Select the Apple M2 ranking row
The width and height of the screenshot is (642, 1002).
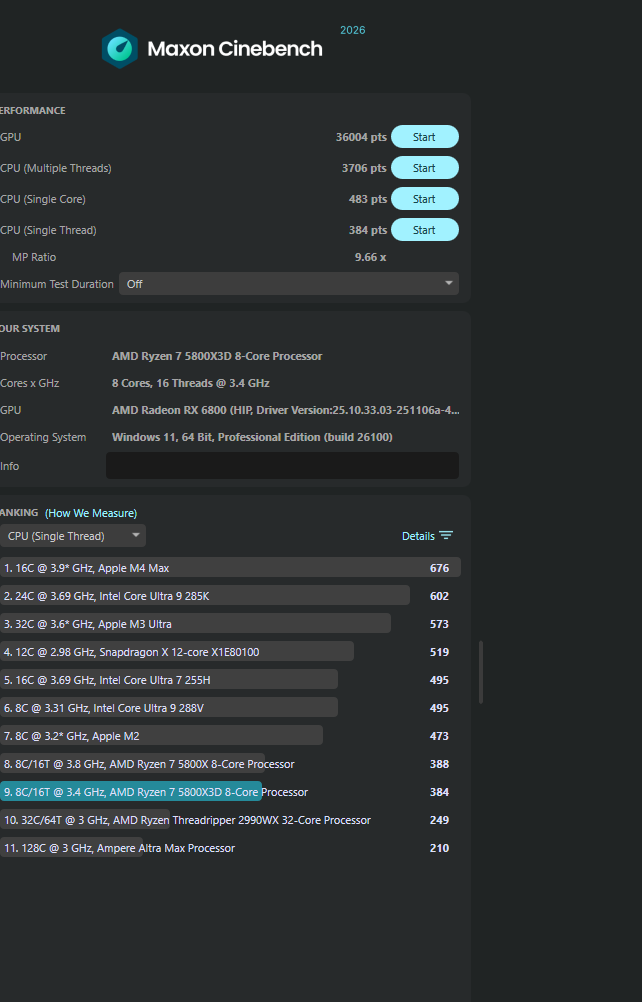(230, 736)
